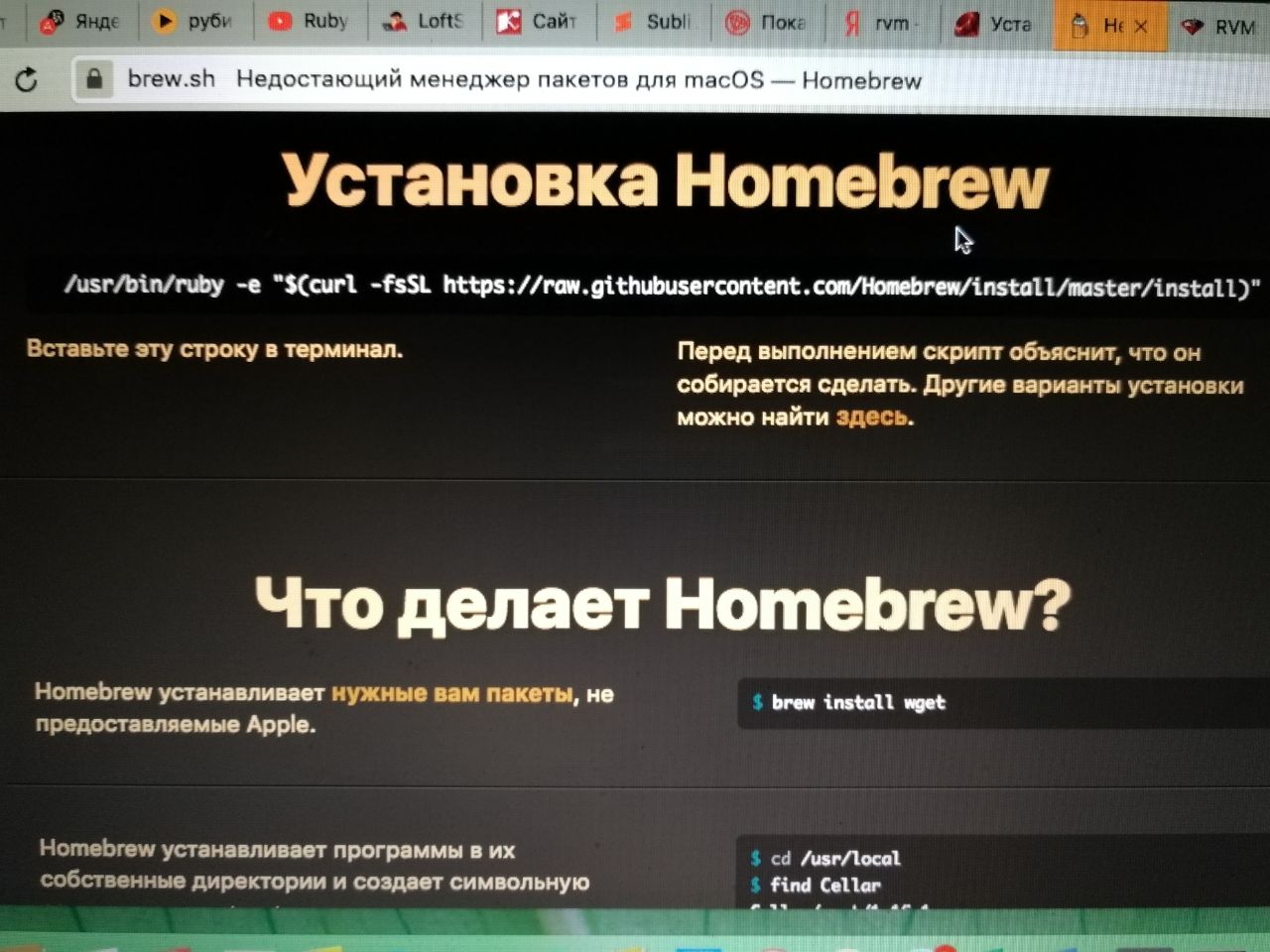This screenshot has width=1270, height=952.
Task: Switch to the Subli tab
Action: 653,22
